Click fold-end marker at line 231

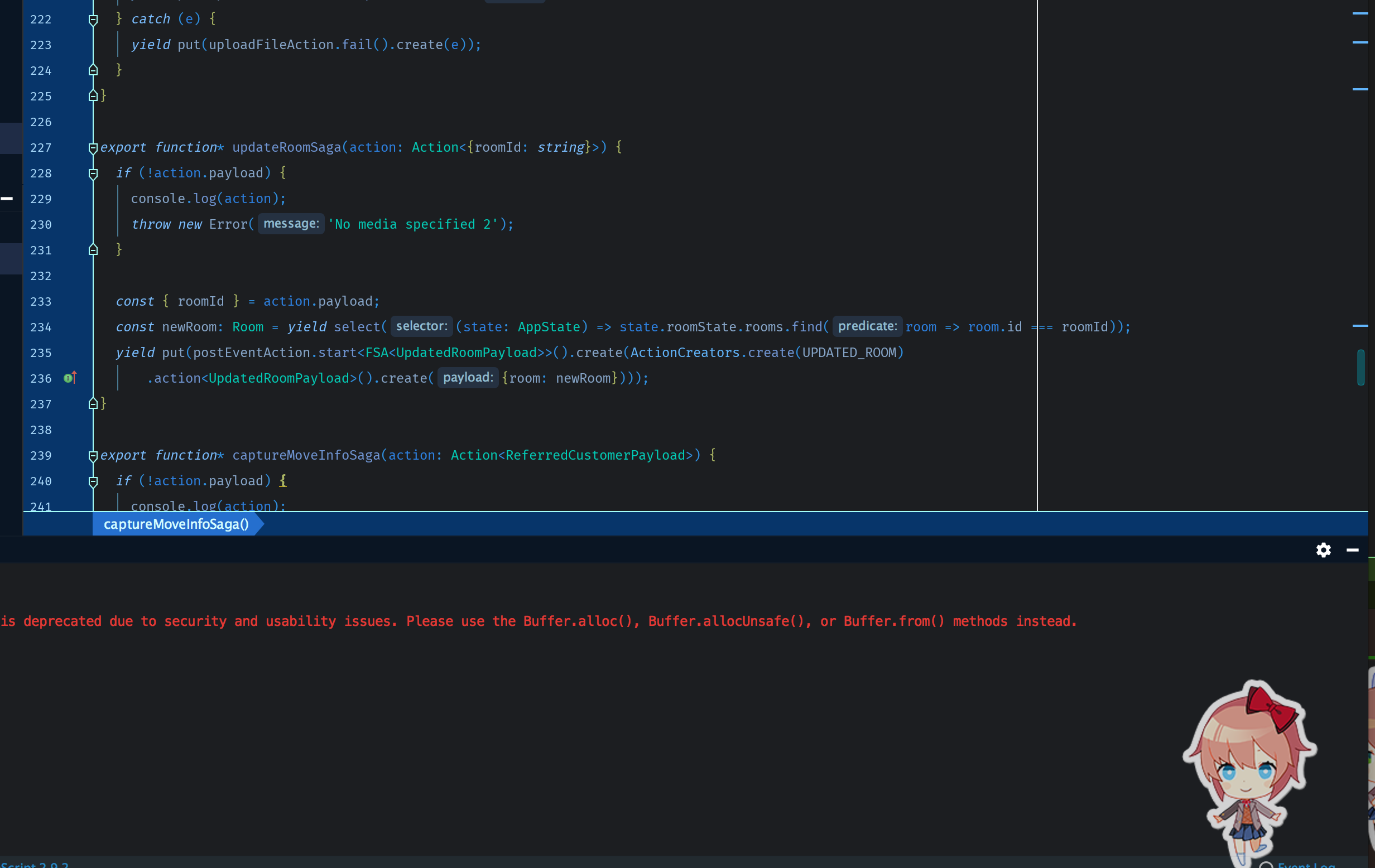93,250
